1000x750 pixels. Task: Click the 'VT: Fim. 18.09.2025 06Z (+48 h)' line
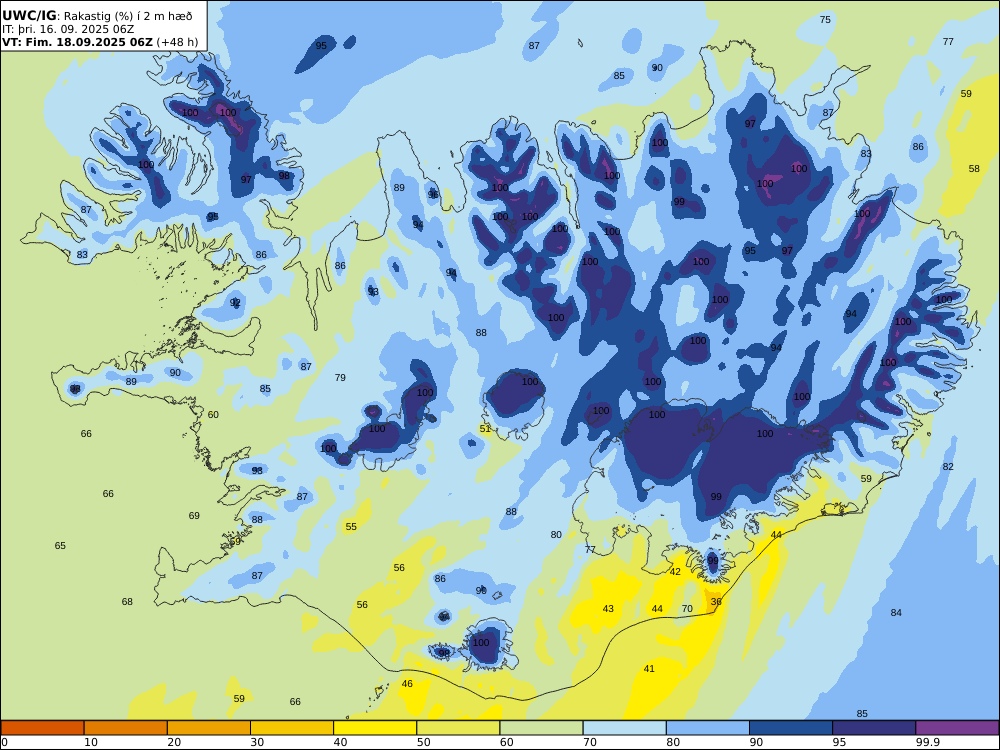[100, 42]
